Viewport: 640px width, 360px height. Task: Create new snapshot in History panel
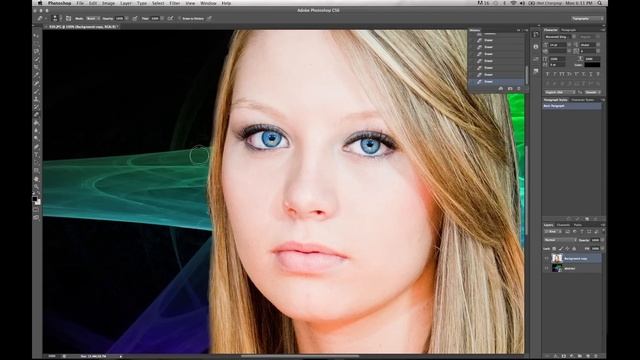tap(510, 88)
